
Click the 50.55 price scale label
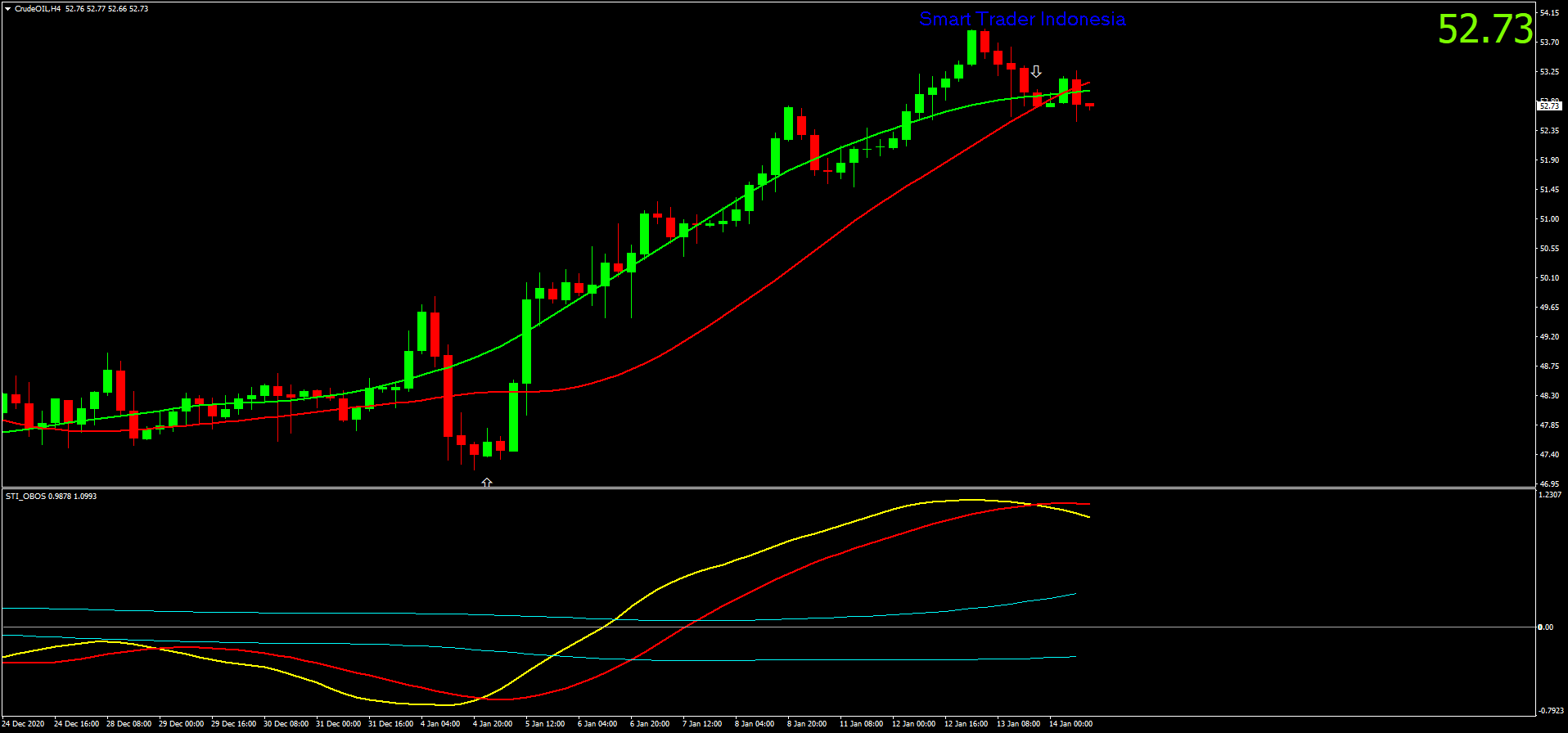tap(1549, 249)
